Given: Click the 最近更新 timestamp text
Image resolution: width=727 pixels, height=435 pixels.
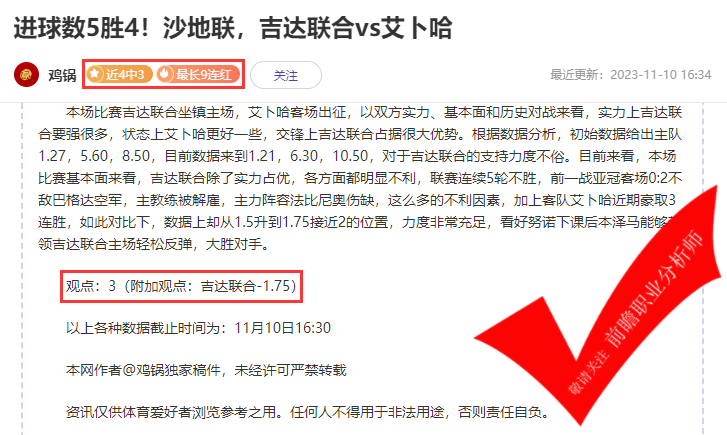Looking at the screenshot, I should 631,75.
